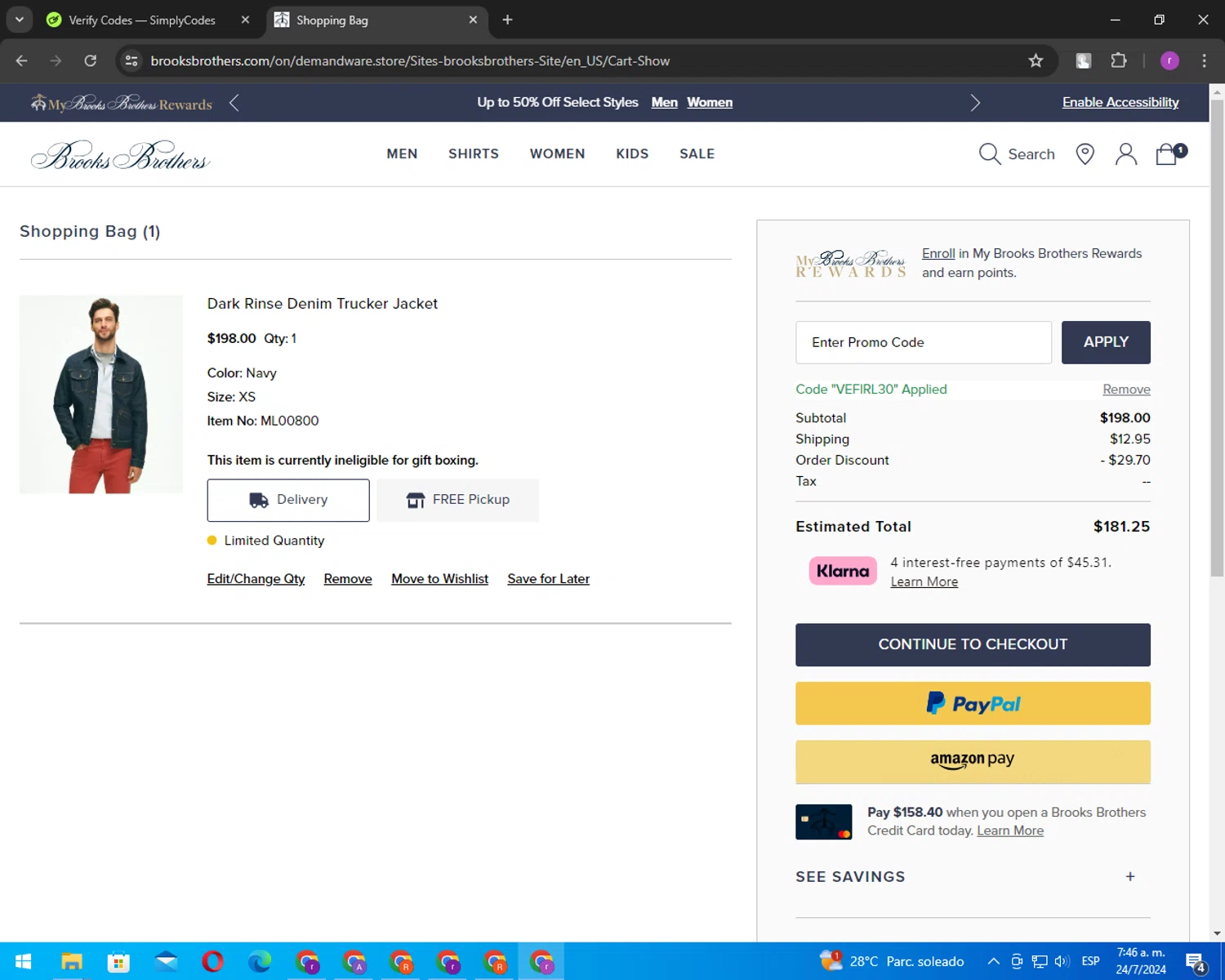The height and width of the screenshot is (980, 1225).
Task: Open the Chrome profile avatar
Action: pyautogui.click(x=1169, y=60)
